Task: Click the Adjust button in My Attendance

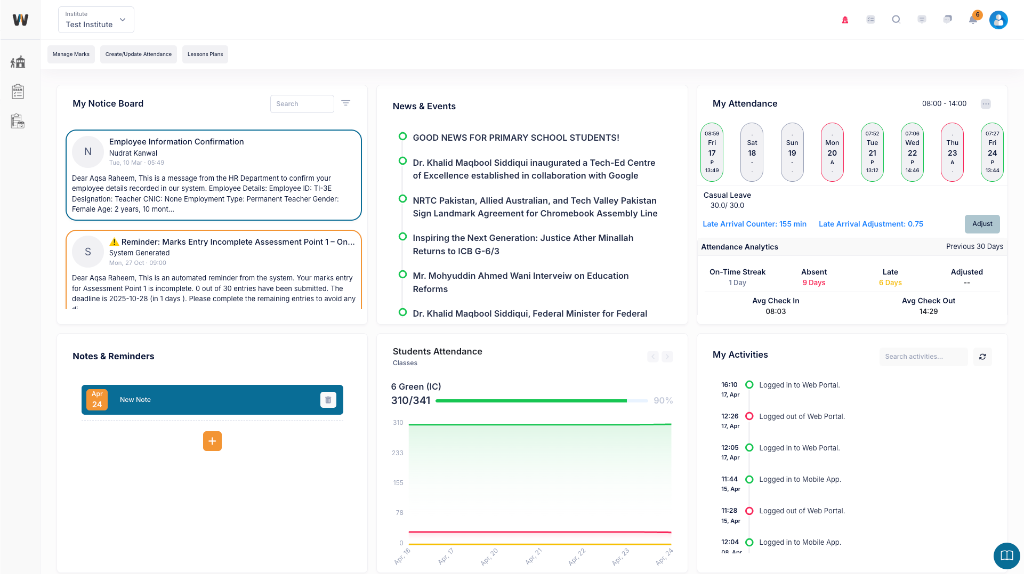Action: tap(982, 224)
